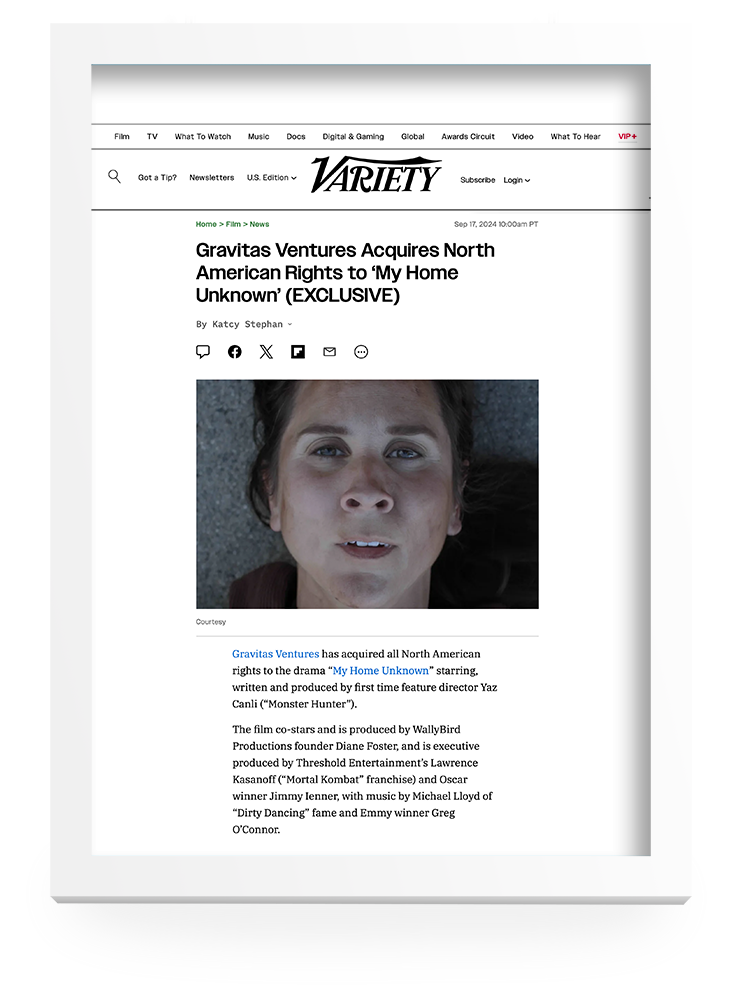
Task: Email the article using envelope icon
Action: point(329,352)
